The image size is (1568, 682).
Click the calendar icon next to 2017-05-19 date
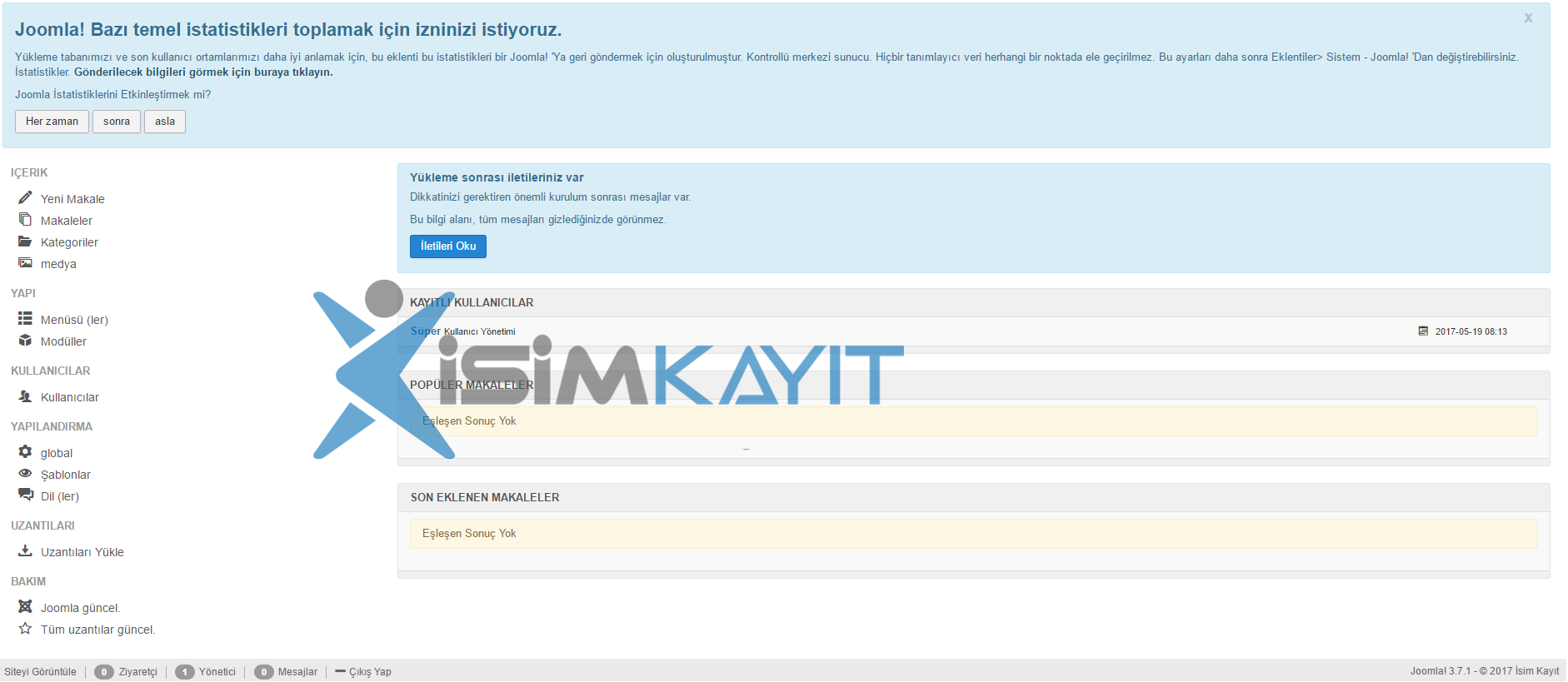pos(1423,331)
